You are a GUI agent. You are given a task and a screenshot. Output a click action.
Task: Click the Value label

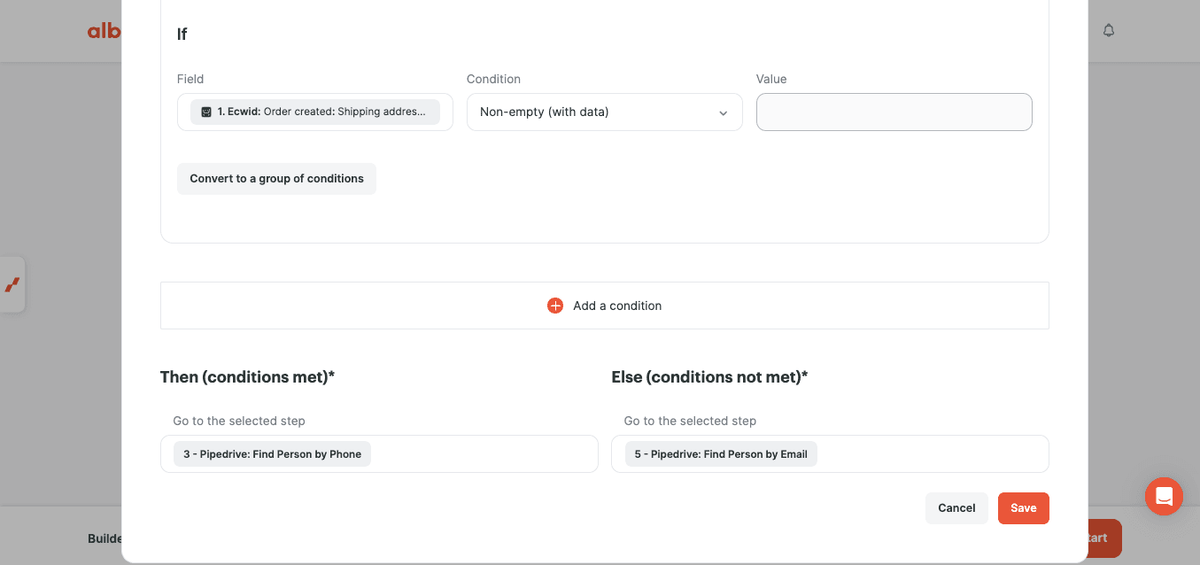point(771,79)
